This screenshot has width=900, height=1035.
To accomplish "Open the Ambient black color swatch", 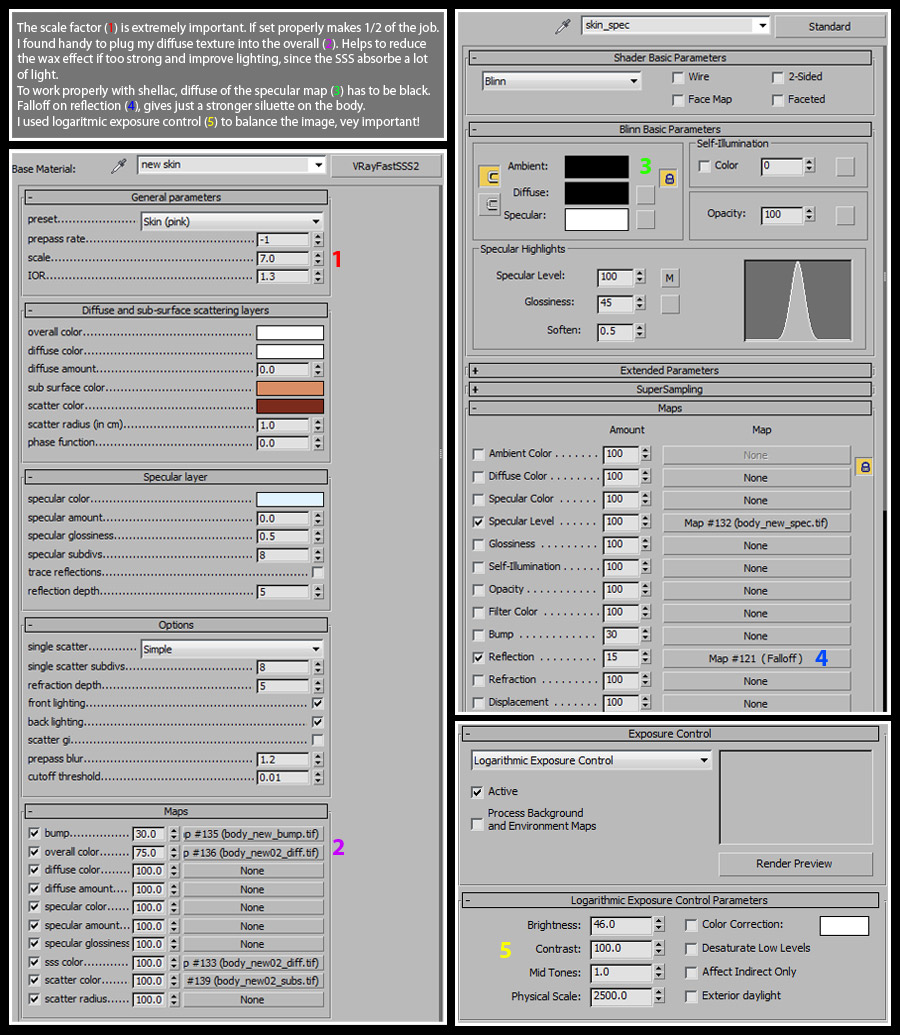I will [596, 166].
